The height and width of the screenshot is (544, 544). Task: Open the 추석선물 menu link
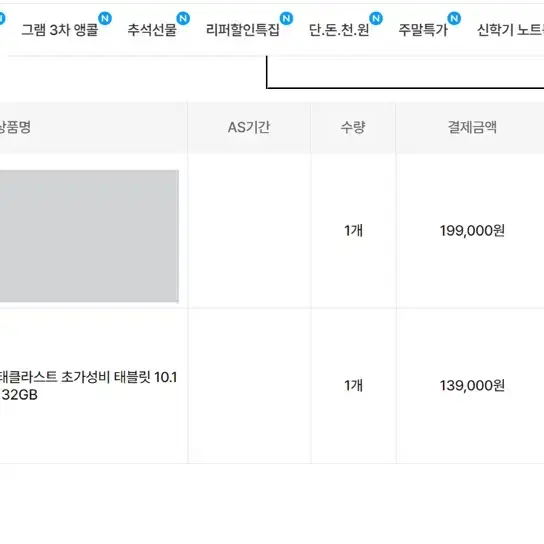click(152, 30)
